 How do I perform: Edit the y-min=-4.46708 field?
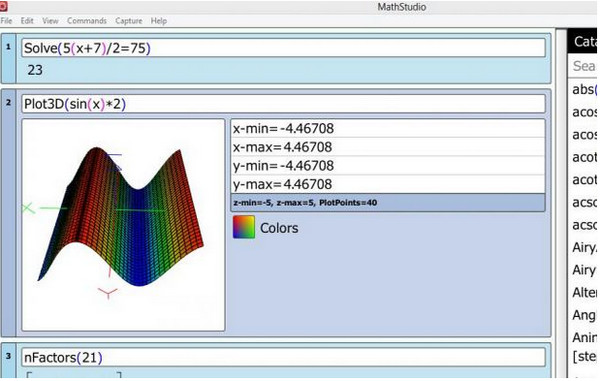(x=388, y=166)
